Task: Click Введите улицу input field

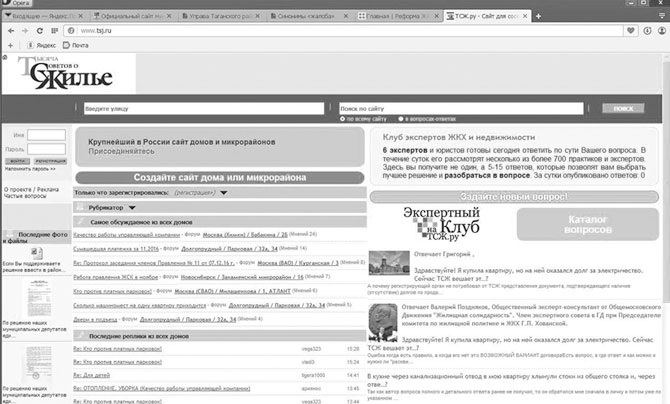Action: (x=204, y=109)
